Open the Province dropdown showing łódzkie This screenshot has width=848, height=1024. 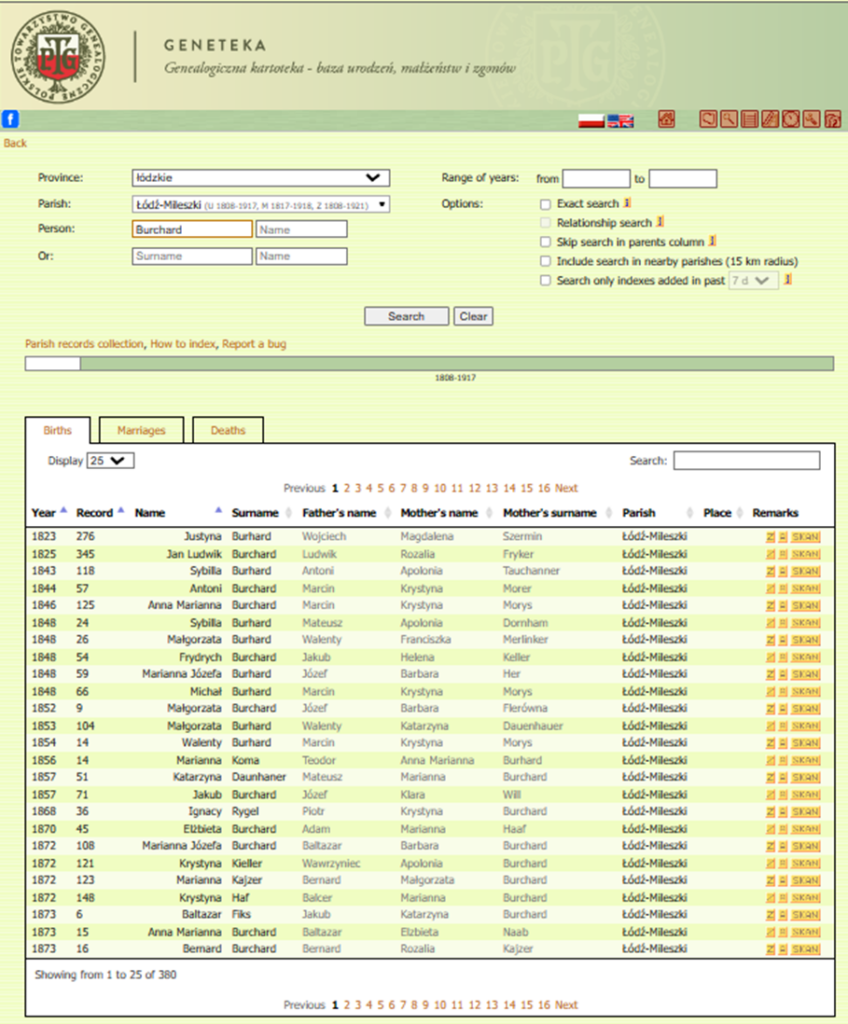pyautogui.click(x=261, y=178)
